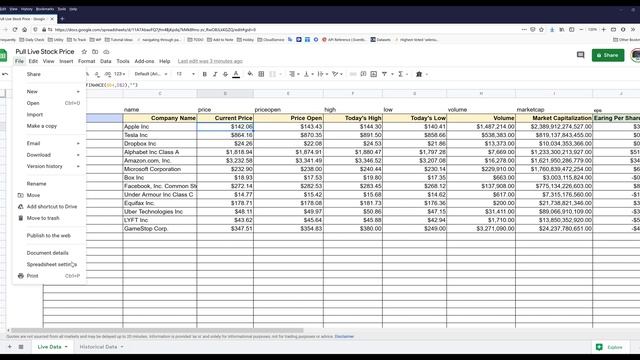Click increase decimal places icon
640x360 pixels.
click(x=107, y=74)
